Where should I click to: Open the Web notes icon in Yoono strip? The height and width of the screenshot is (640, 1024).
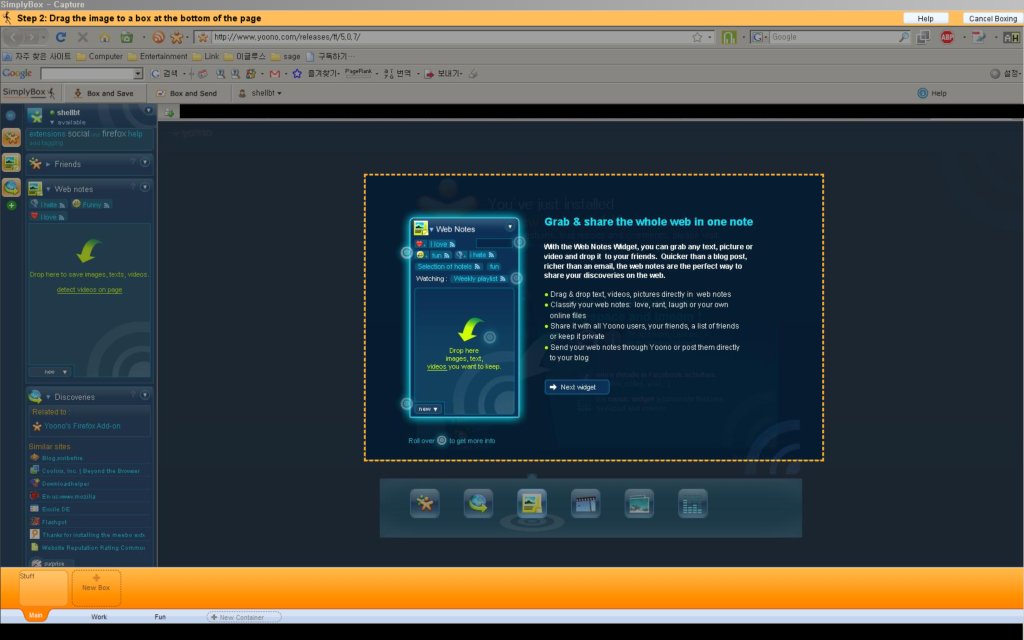pyautogui.click(x=11, y=162)
